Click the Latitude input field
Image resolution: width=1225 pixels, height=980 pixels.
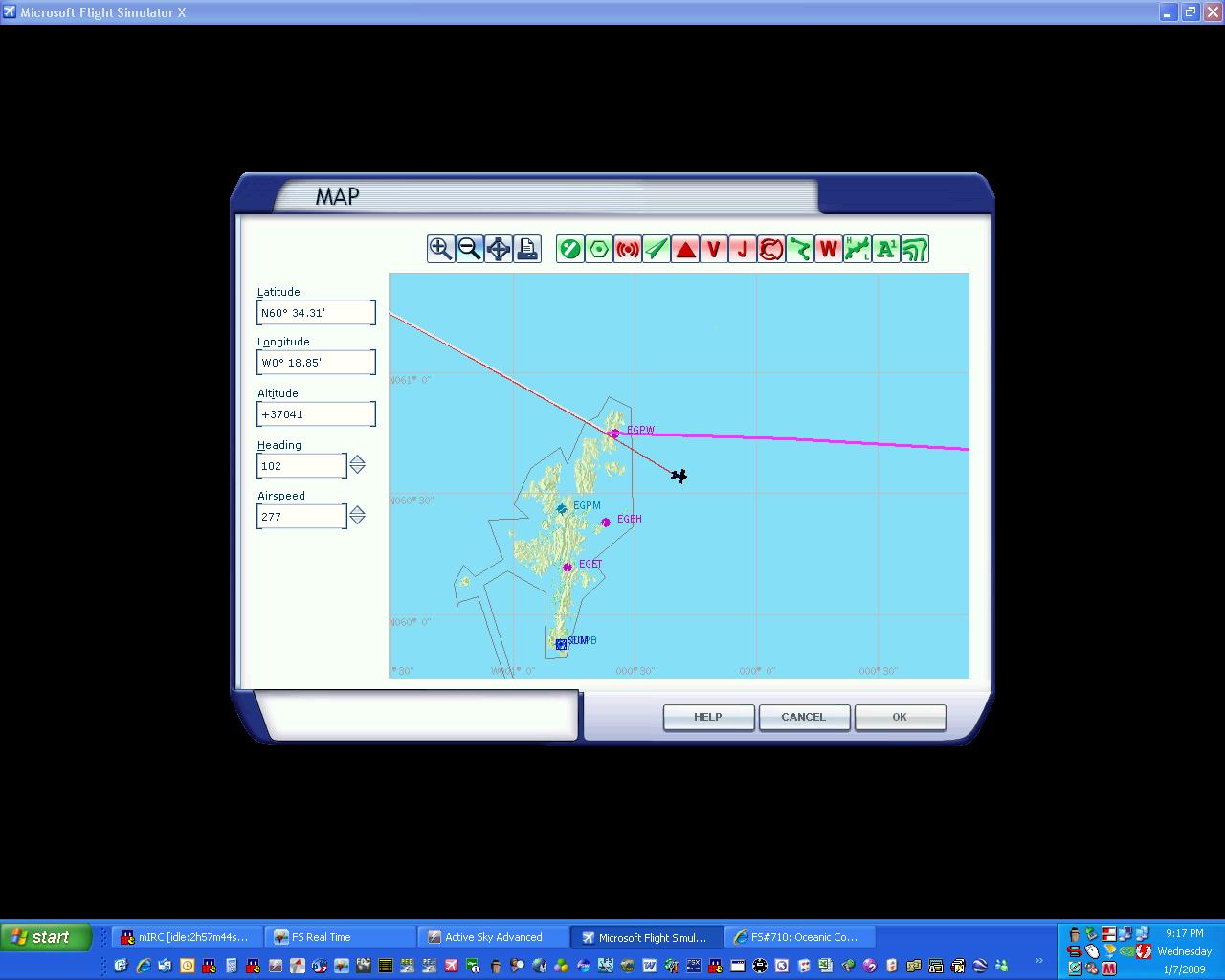pyautogui.click(x=316, y=312)
